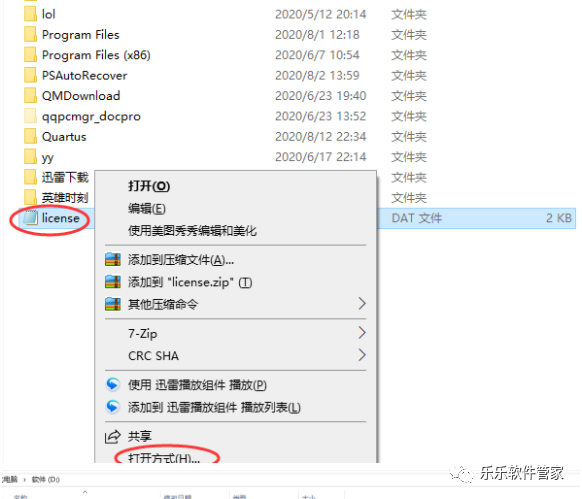Click the share icon next to 共享
The height and width of the screenshot is (499, 582).
click(x=113, y=436)
